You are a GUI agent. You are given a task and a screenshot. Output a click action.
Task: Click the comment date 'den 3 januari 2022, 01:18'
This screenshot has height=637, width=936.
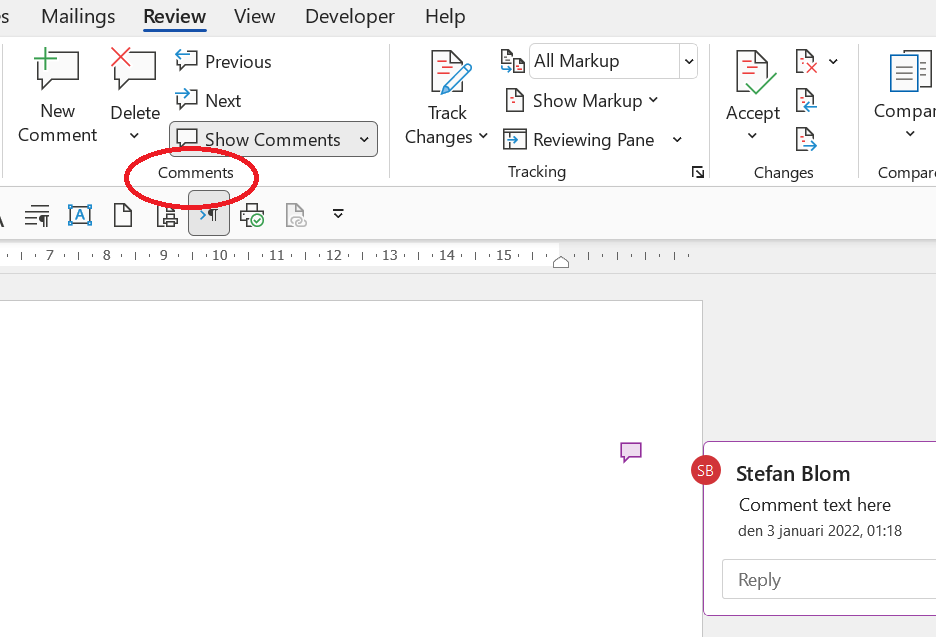point(820,531)
